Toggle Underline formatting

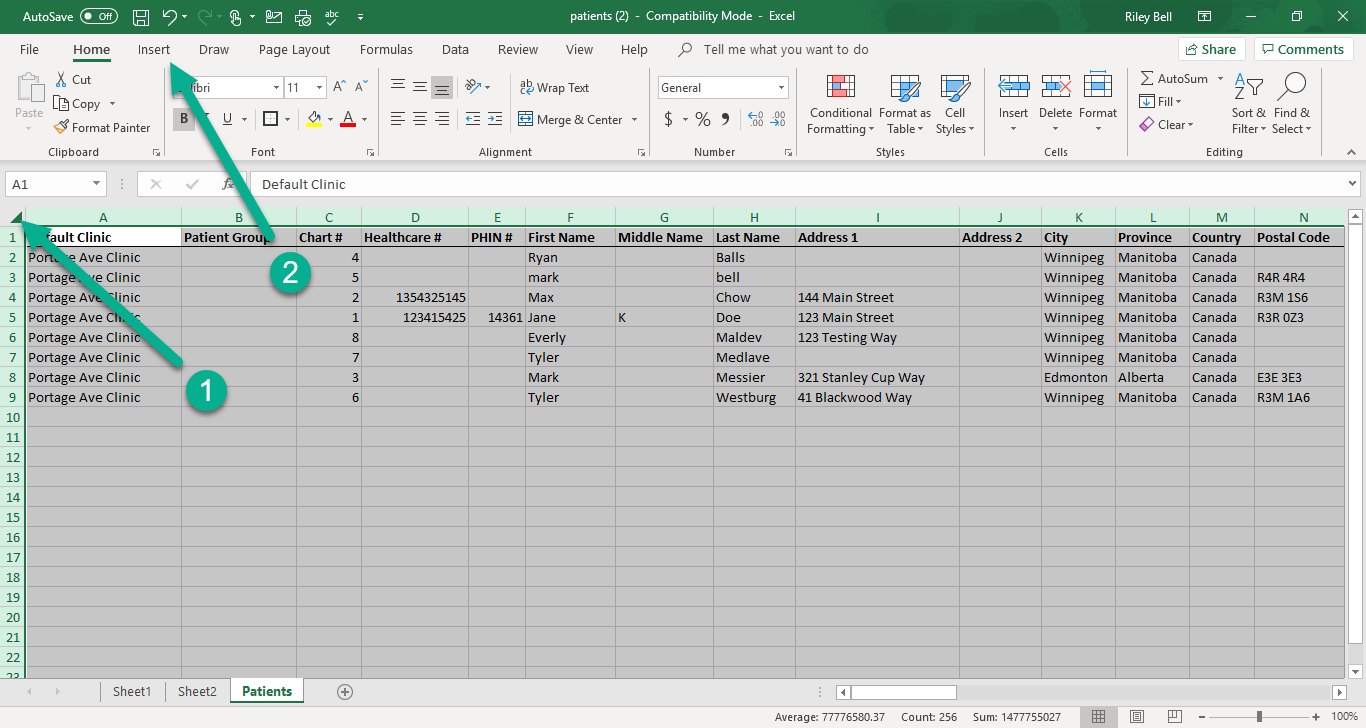click(228, 119)
